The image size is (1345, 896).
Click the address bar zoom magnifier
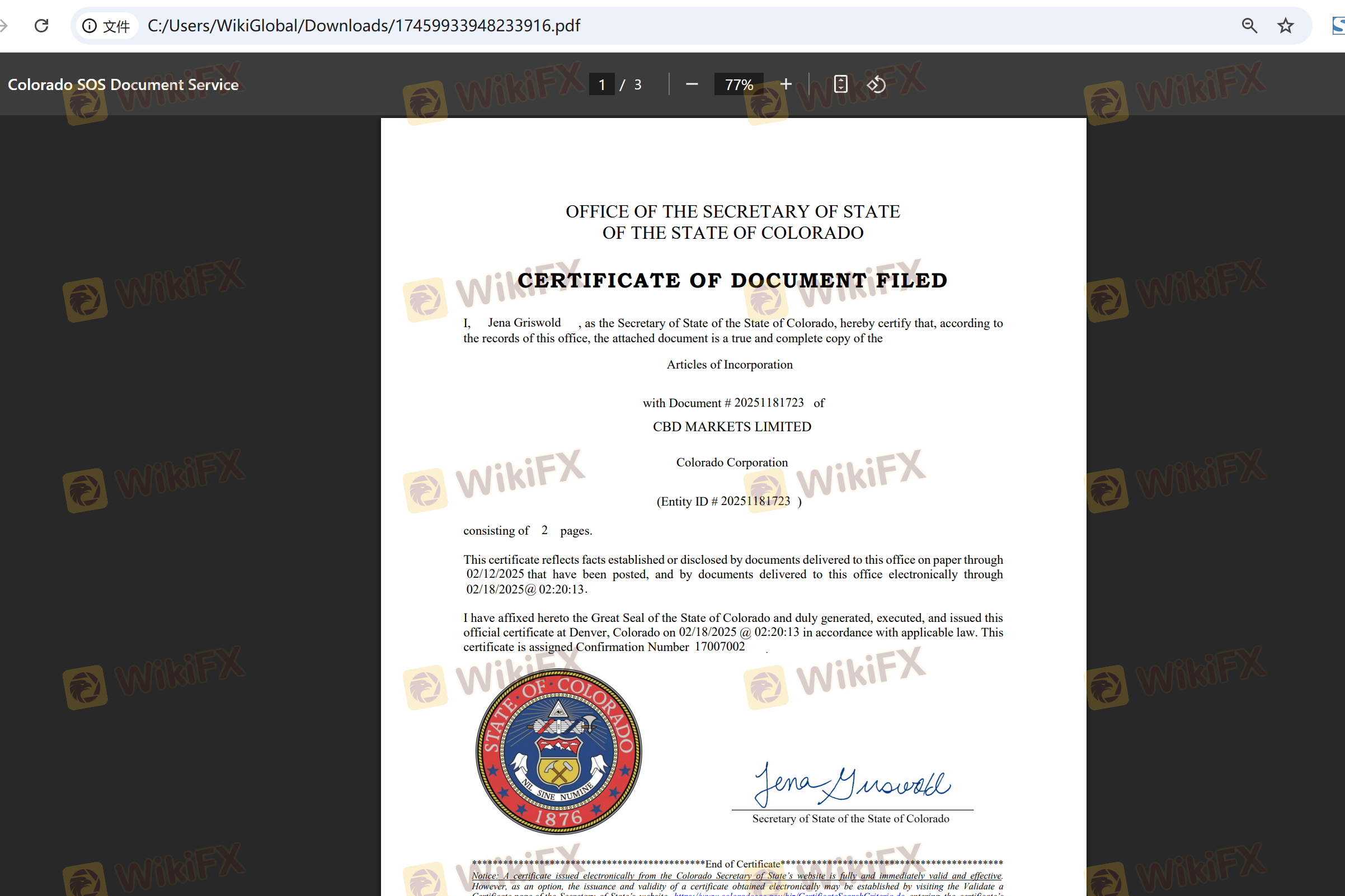pos(1249,26)
